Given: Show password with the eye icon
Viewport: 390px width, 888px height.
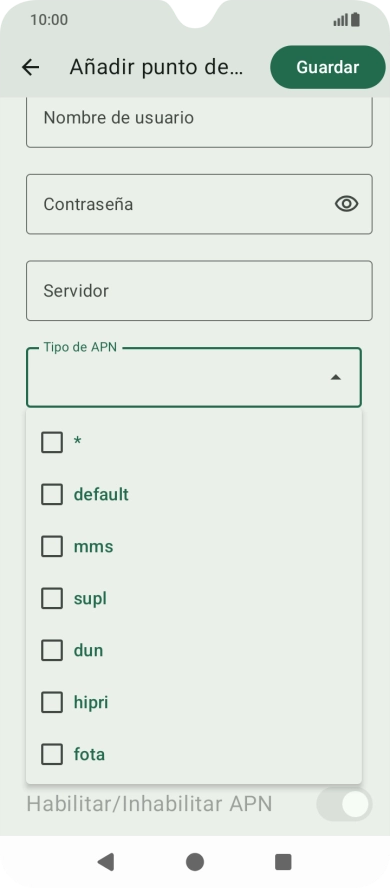Looking at the screenshot, I should click(346, 204).
